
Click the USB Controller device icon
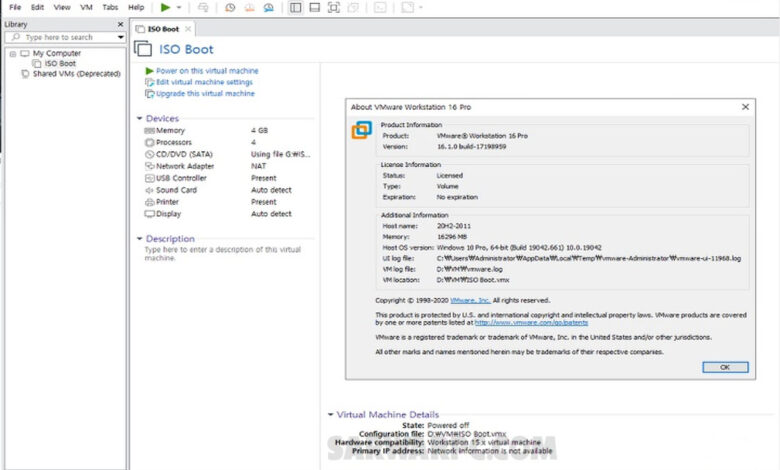pos(149,178)
